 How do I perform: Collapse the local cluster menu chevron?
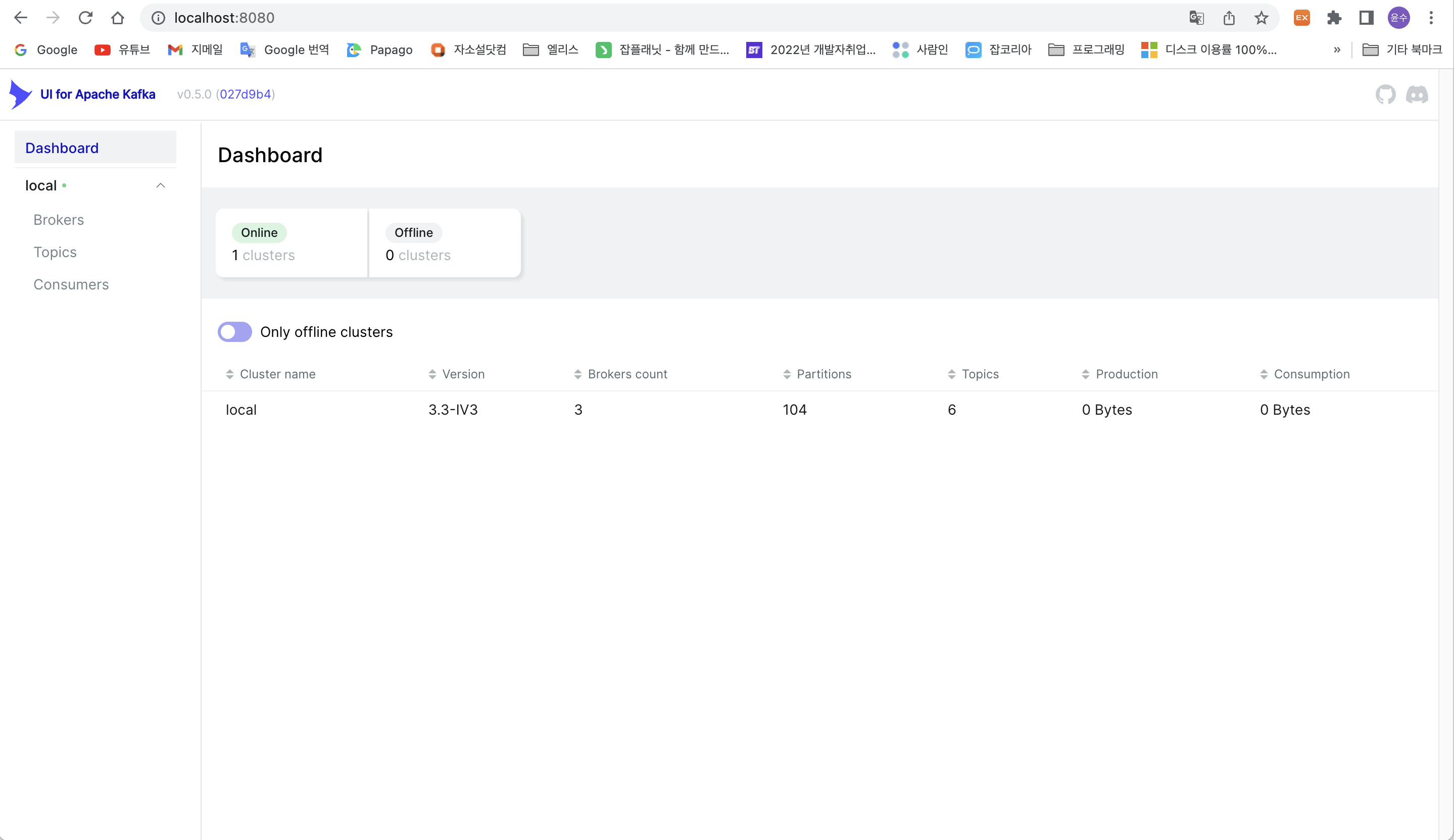pyautogui.click(x=160, y=185)
